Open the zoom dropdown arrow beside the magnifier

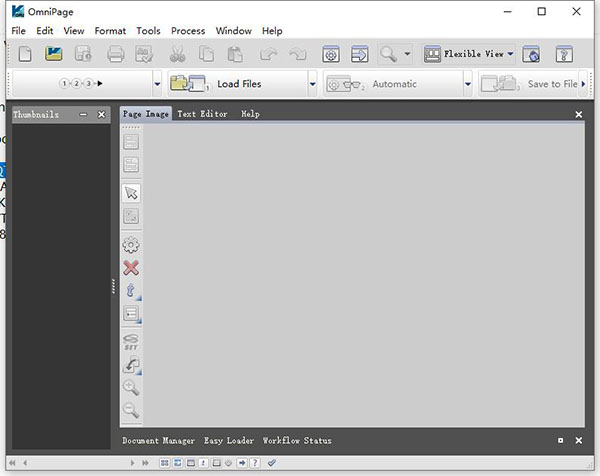coord(407,54)
